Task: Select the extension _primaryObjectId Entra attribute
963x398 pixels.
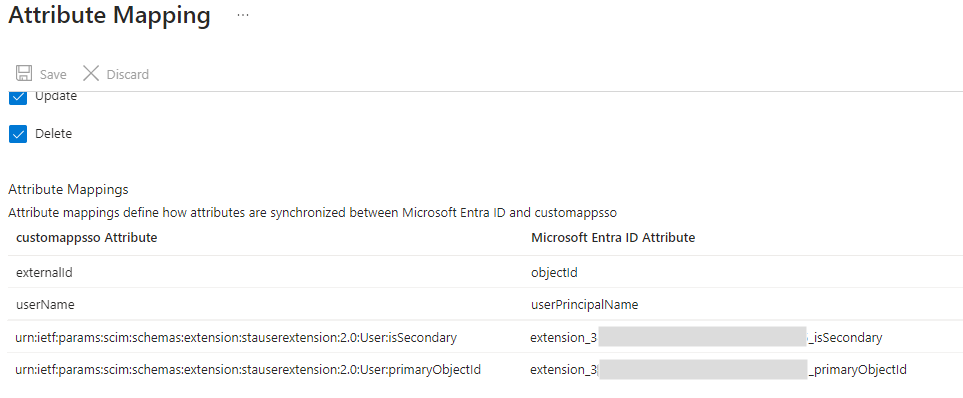Action: point(719,370)
